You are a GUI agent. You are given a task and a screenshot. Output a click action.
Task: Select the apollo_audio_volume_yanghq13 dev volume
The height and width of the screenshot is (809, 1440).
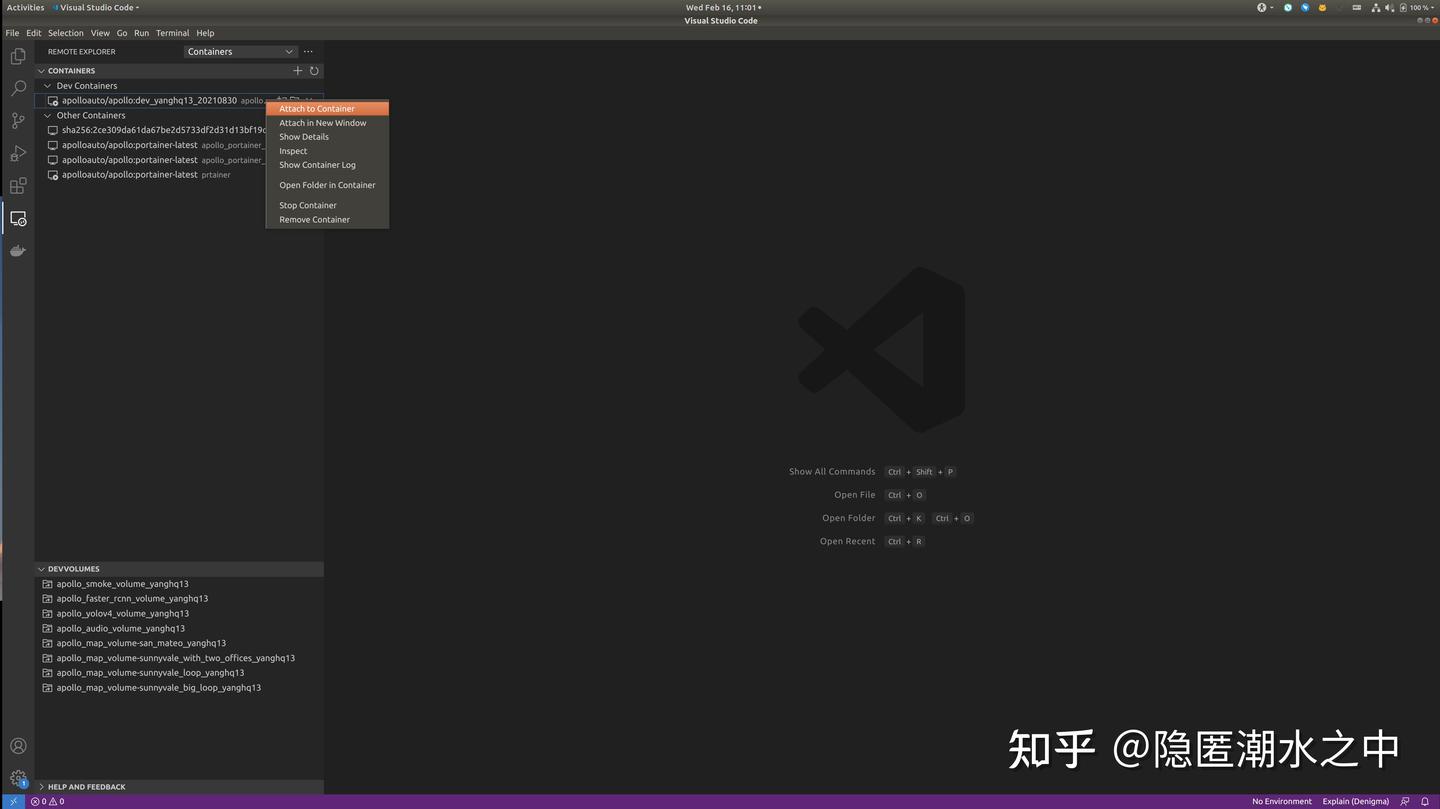120,628
